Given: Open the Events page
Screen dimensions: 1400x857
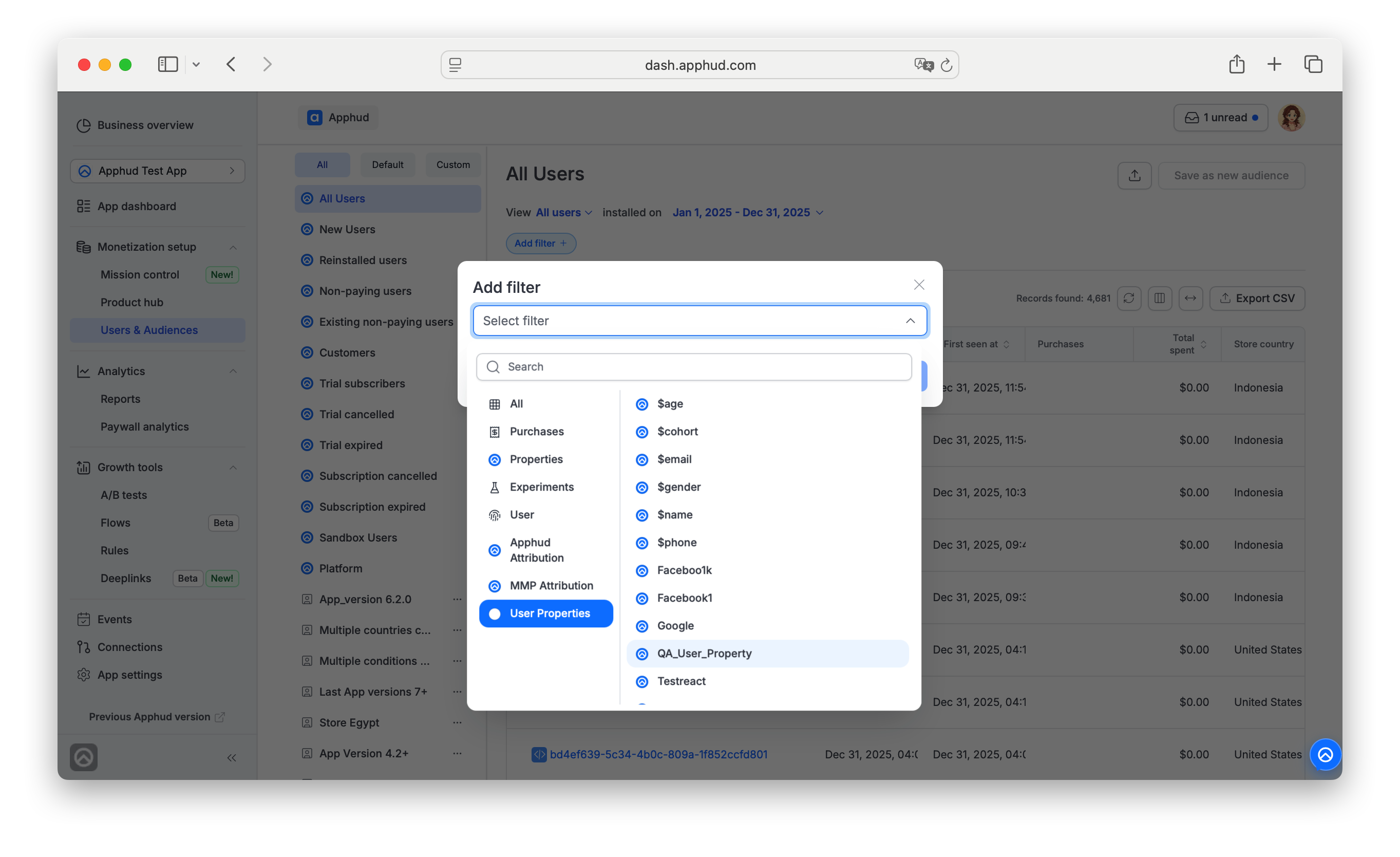Looking at the screenshot, I should click(157, 620).
